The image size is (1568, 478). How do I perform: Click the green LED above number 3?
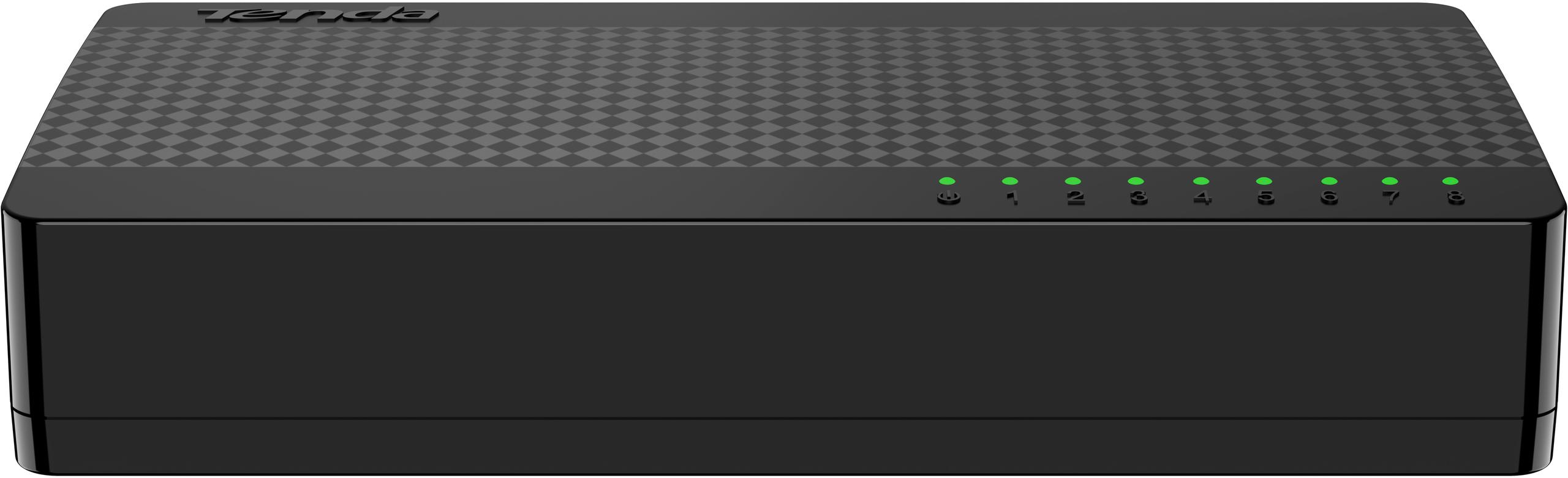click(x=1136, y=181)
